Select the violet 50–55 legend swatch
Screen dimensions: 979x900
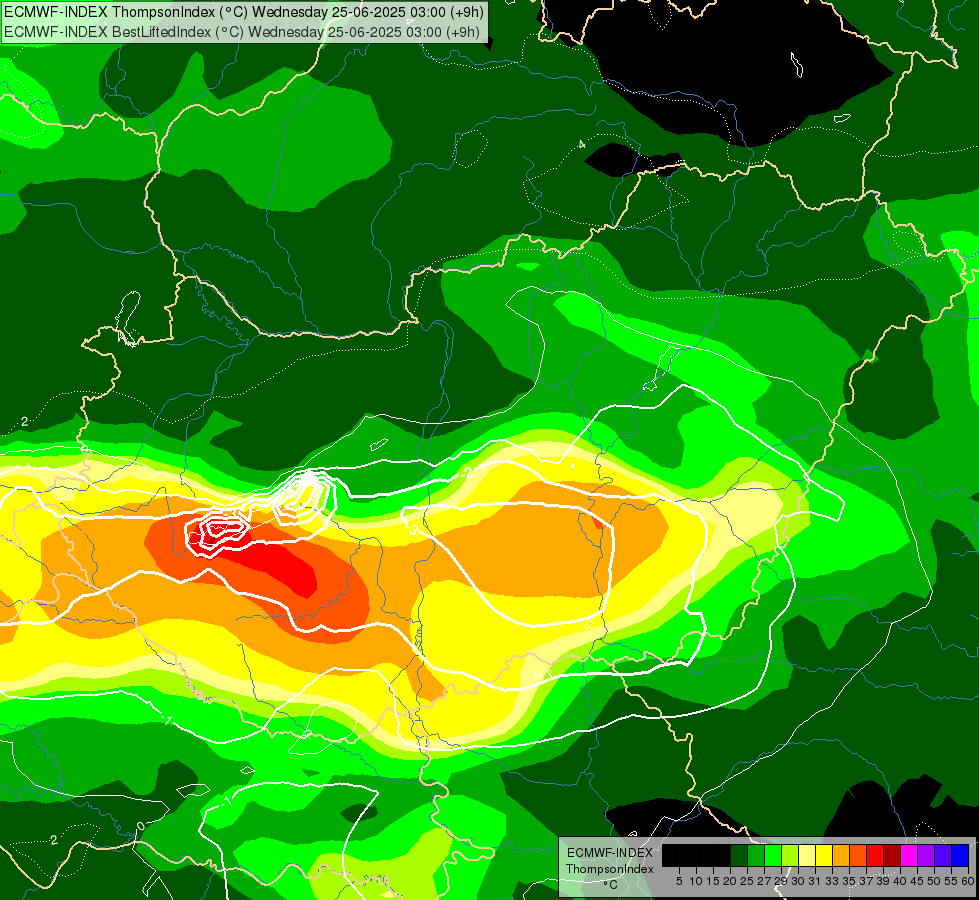[x=943, y=855]
